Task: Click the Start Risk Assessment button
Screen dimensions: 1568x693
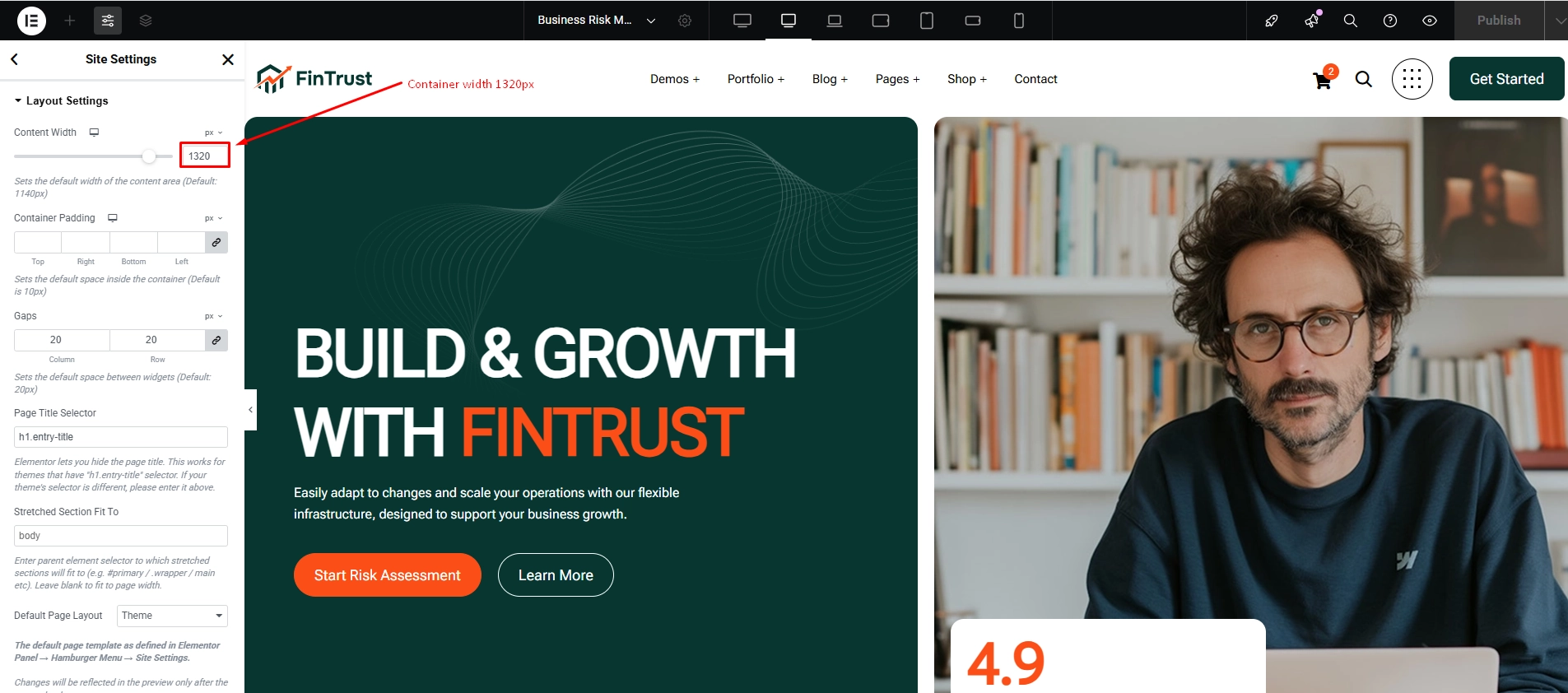Action: click(x=388, y=575)
